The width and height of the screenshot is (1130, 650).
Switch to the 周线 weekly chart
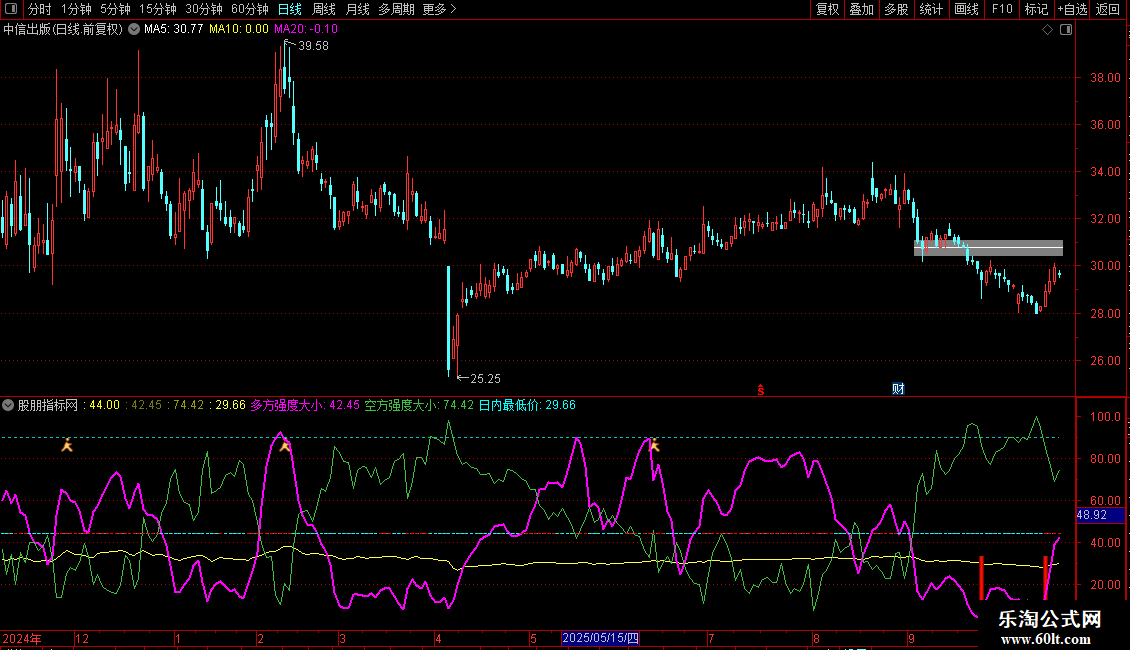324,9
